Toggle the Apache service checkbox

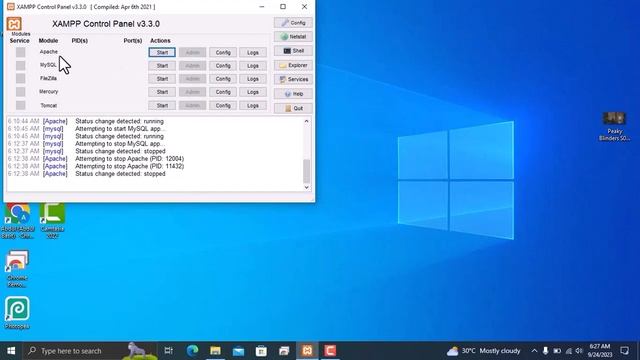20,52
